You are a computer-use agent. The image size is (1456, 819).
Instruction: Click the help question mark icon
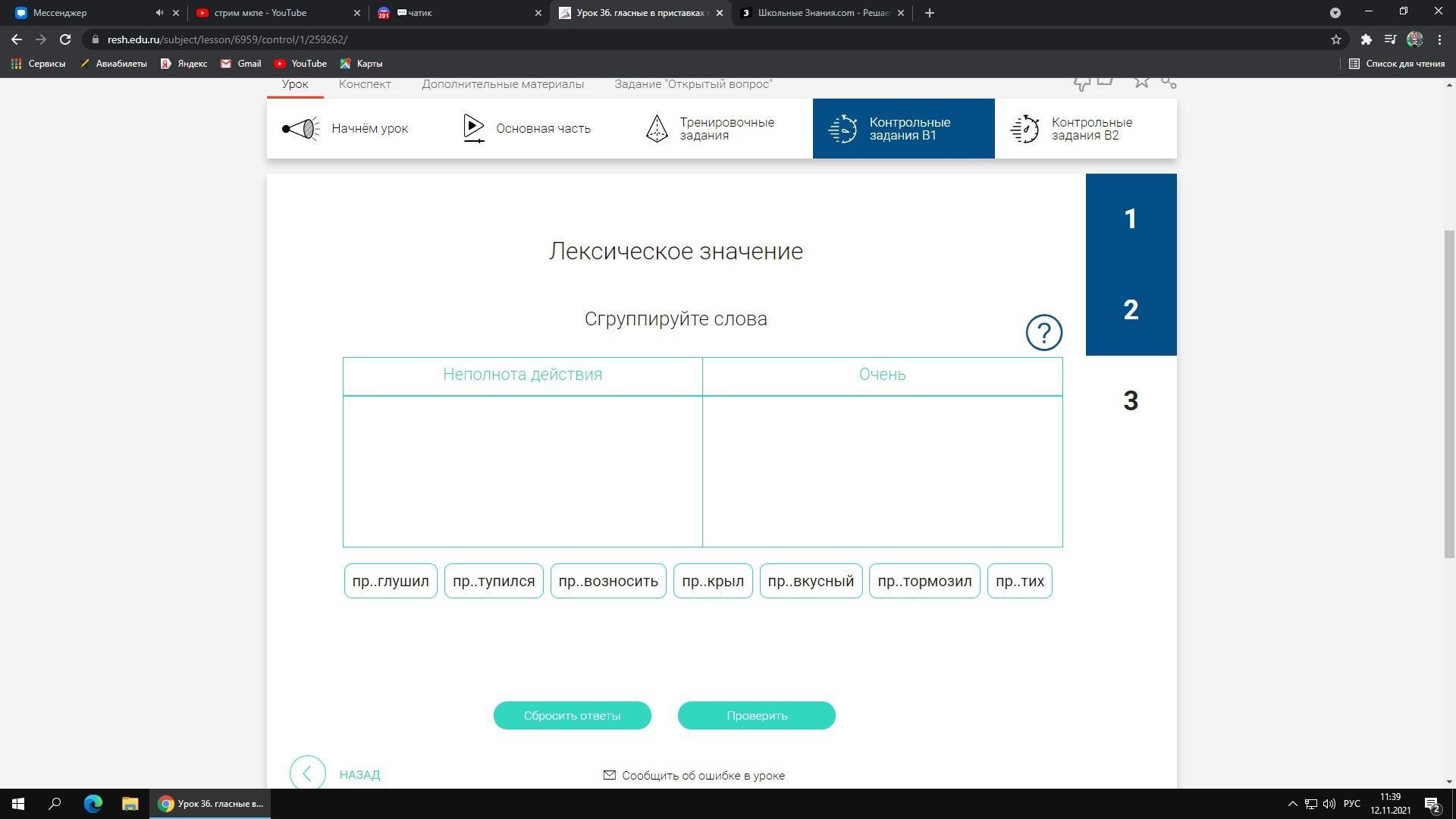tap(1043, 333)
